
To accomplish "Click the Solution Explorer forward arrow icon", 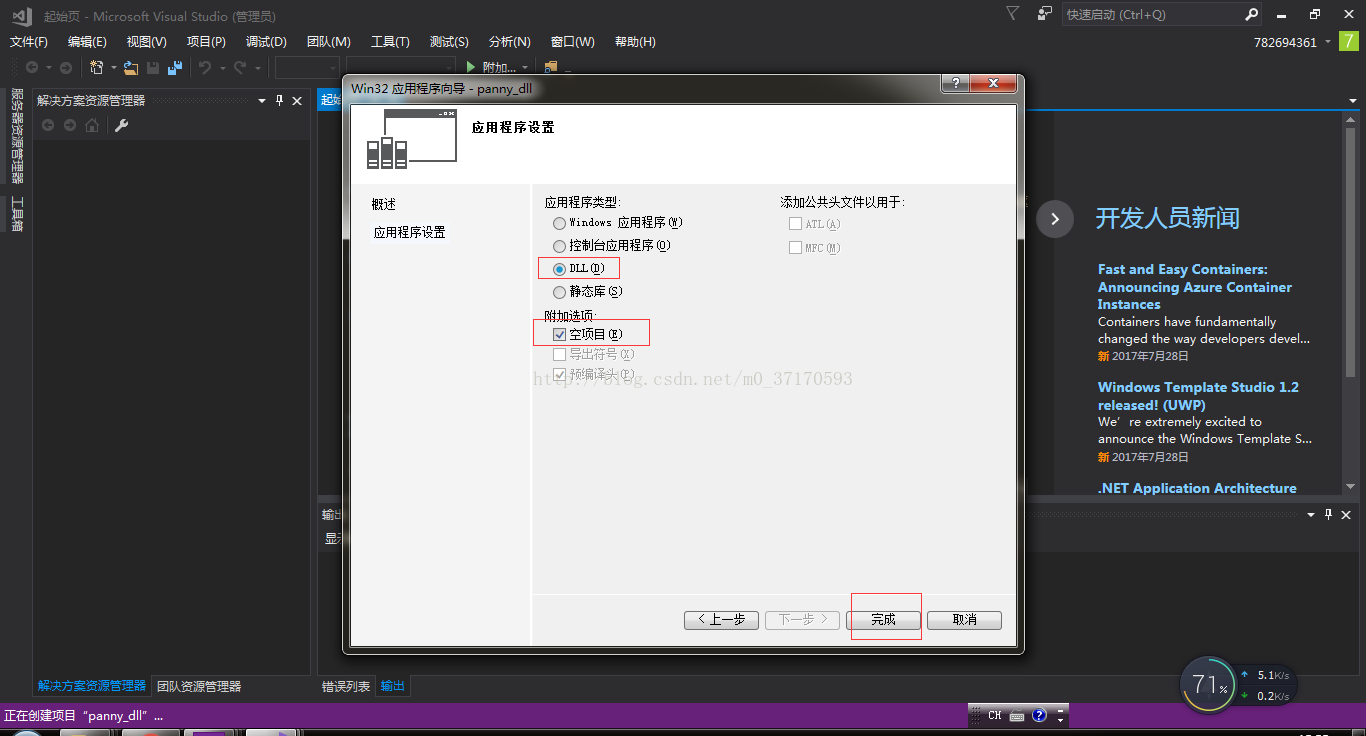I will coord(70,125).
